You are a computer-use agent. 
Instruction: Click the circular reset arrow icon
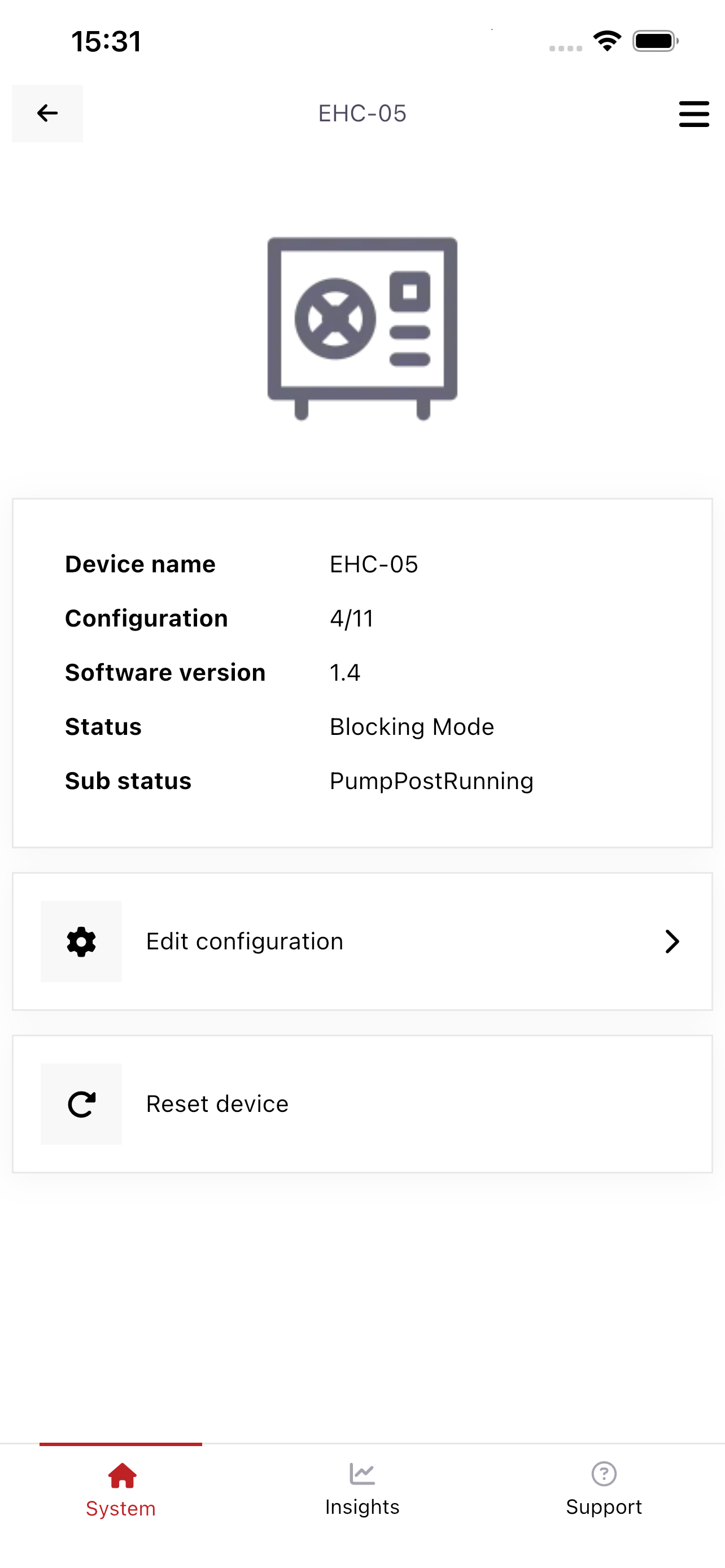(81, 1103)
